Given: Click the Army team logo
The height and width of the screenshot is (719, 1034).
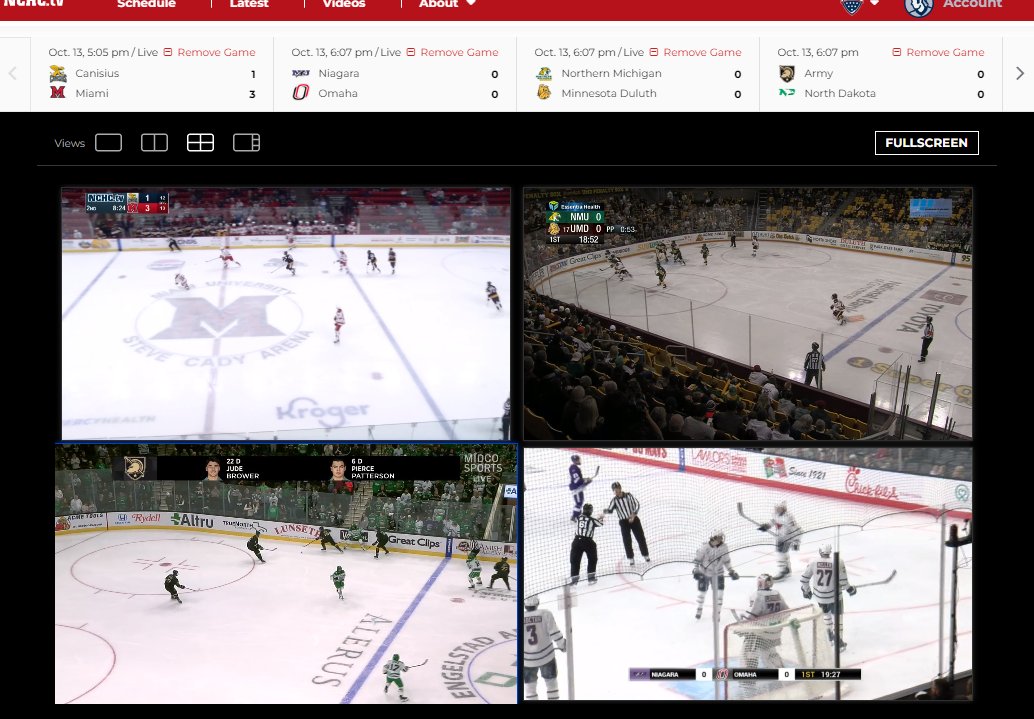Looking at the screenshot, I should coord(787,73).
